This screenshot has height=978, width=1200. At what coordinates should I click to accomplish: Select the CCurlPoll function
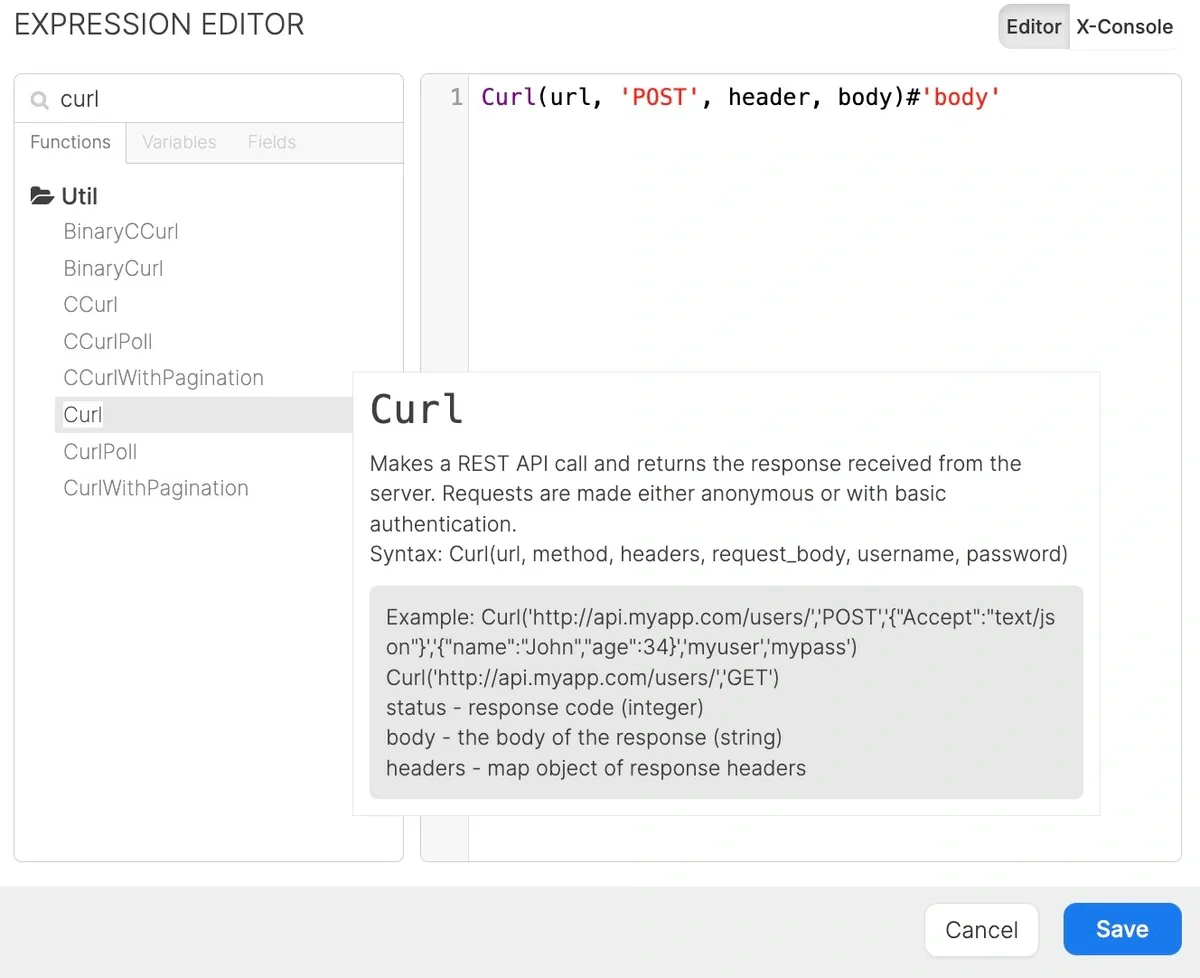point(107,341)
